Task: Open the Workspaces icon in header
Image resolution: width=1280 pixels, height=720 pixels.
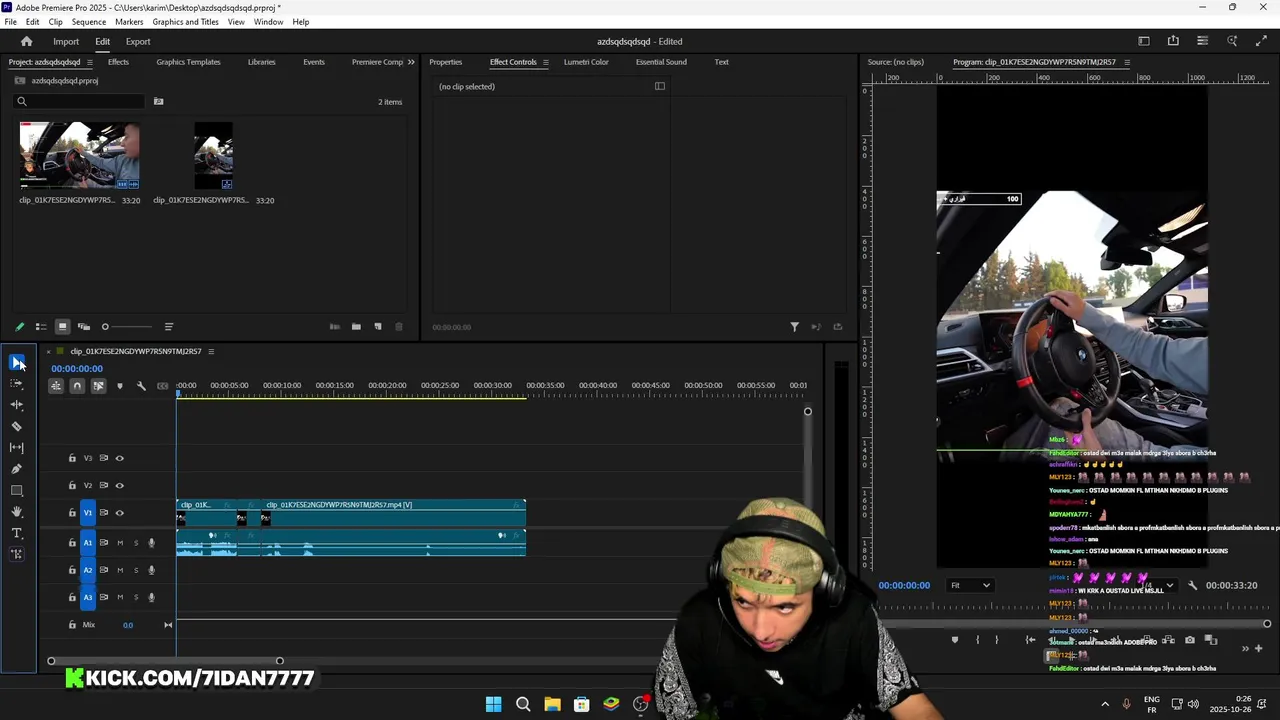Action: pos(1144,41)
